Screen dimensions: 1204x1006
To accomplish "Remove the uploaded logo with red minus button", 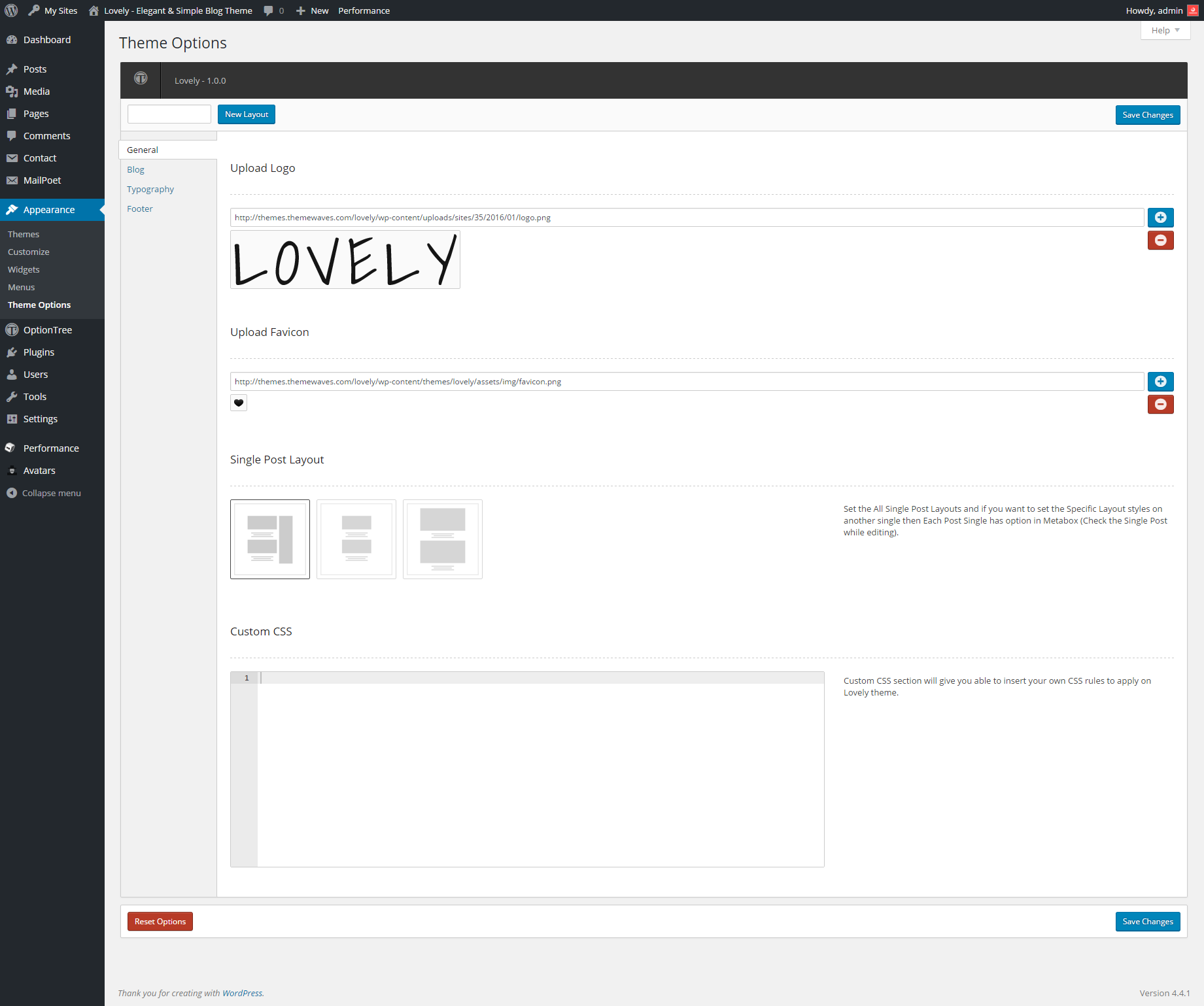I will pos(1160,241).
